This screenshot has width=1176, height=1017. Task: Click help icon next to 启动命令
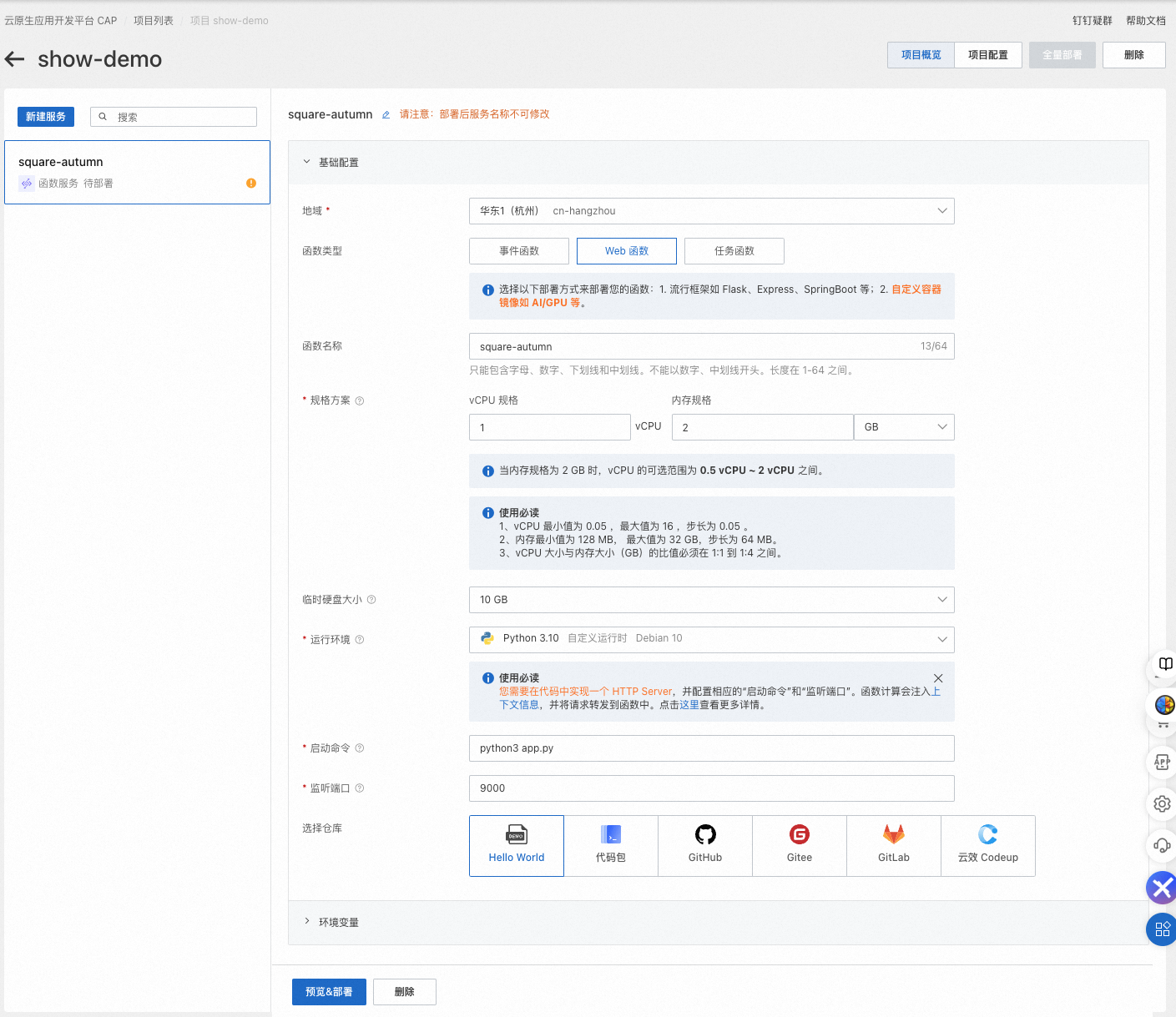tap(360, 748)
